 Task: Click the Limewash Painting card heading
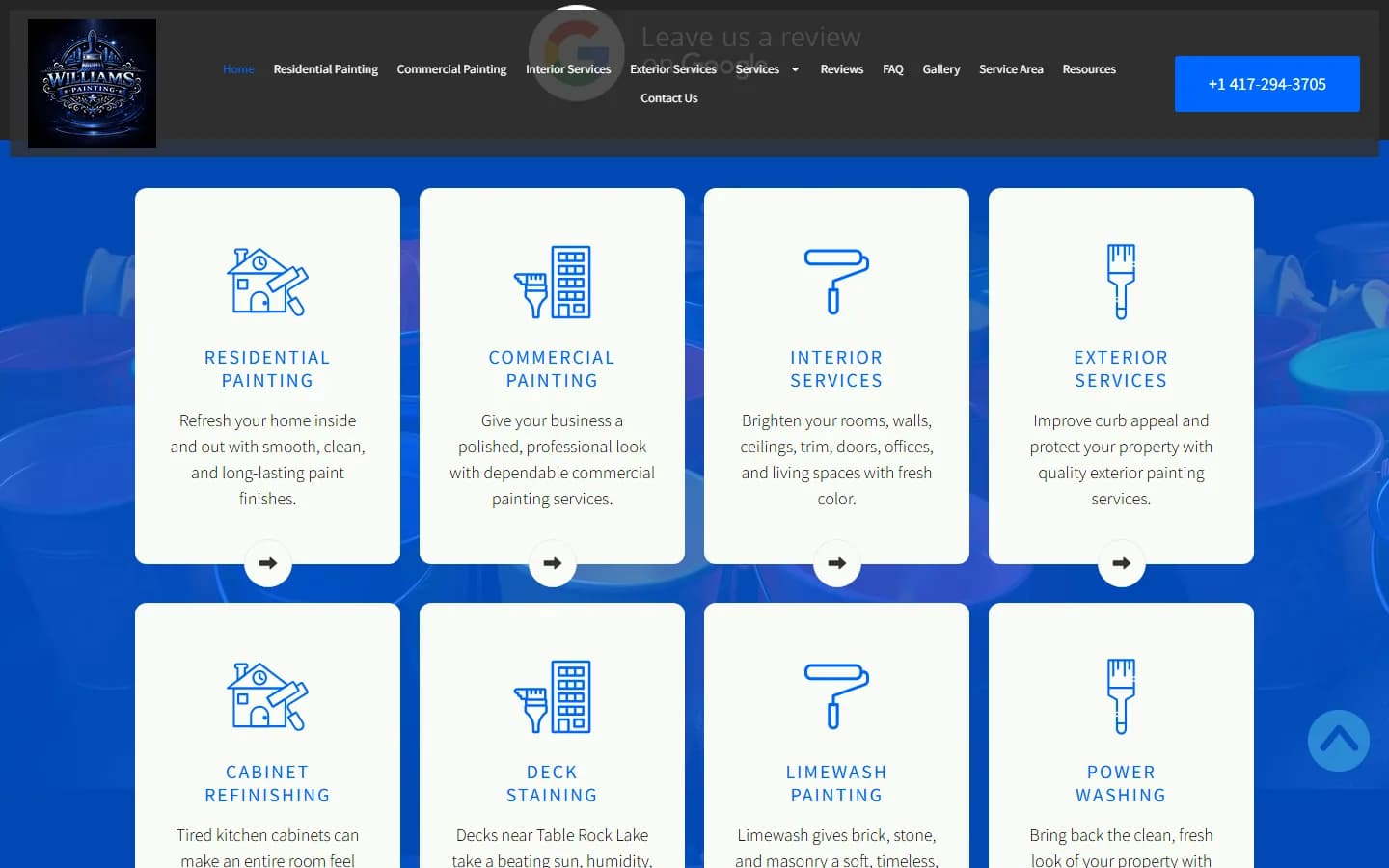(x=836, y=784)
